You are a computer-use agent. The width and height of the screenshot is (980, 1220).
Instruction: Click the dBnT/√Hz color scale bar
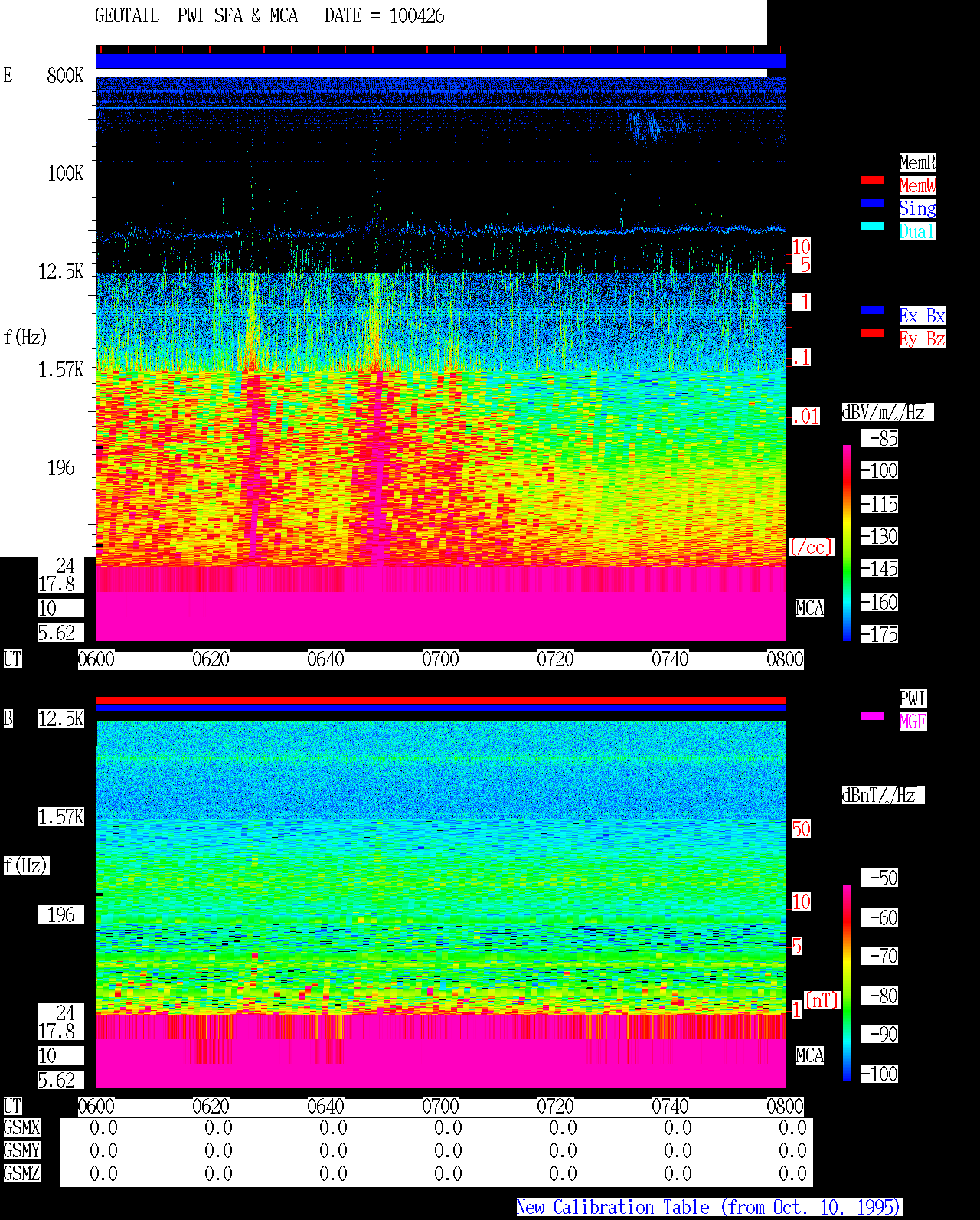tap(847, 983)
